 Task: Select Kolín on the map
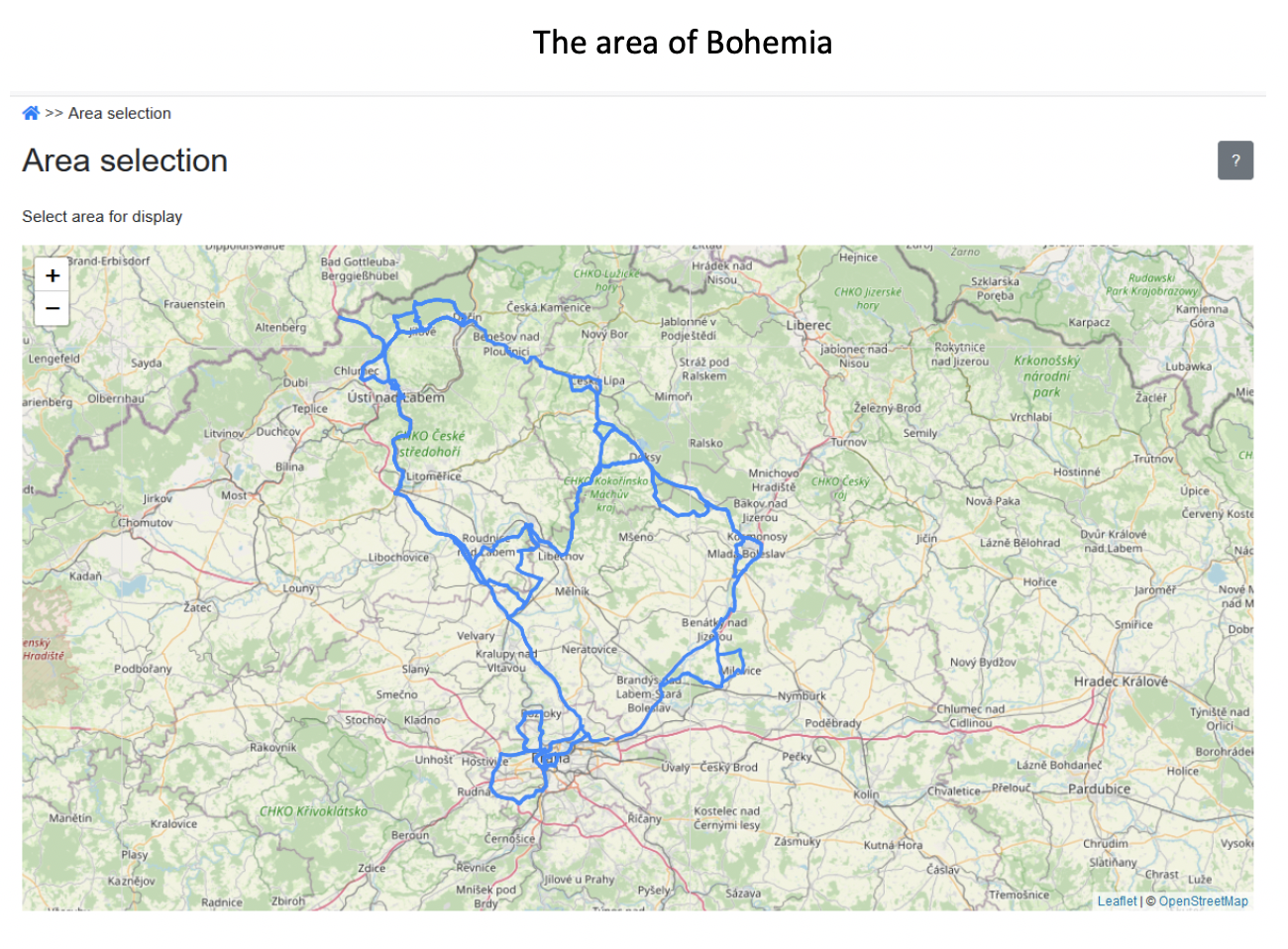865,794
